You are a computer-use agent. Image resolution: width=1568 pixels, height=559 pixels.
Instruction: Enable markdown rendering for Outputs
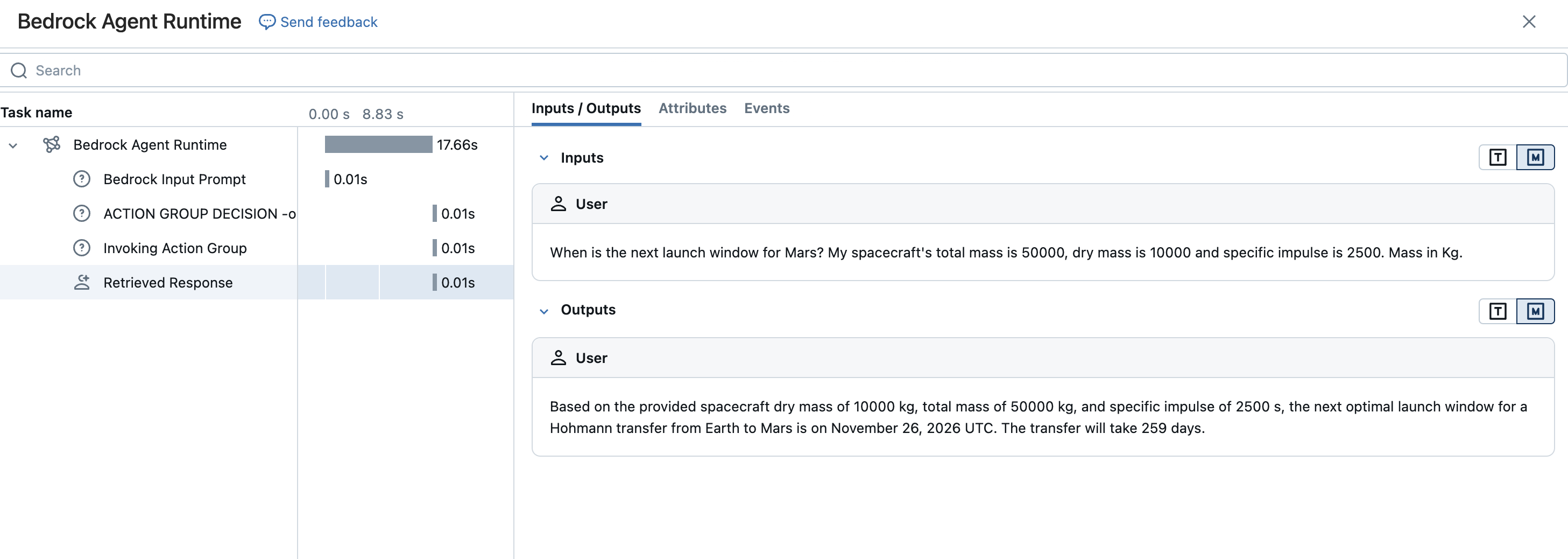pyautogui.click(x=1535, y=312)
